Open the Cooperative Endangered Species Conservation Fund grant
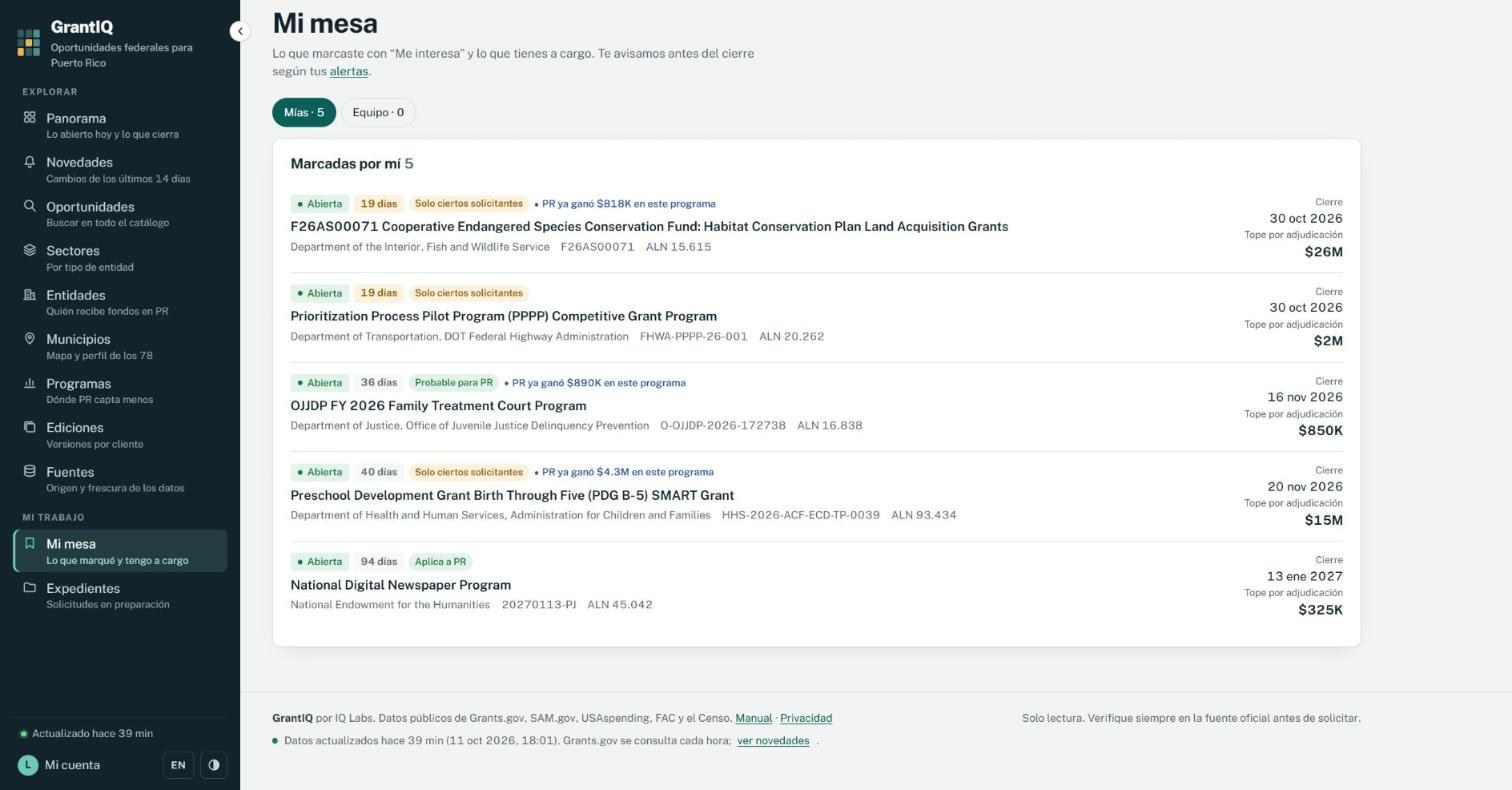The height and width of the screenshot is (790, 1512). click(649, 227)
